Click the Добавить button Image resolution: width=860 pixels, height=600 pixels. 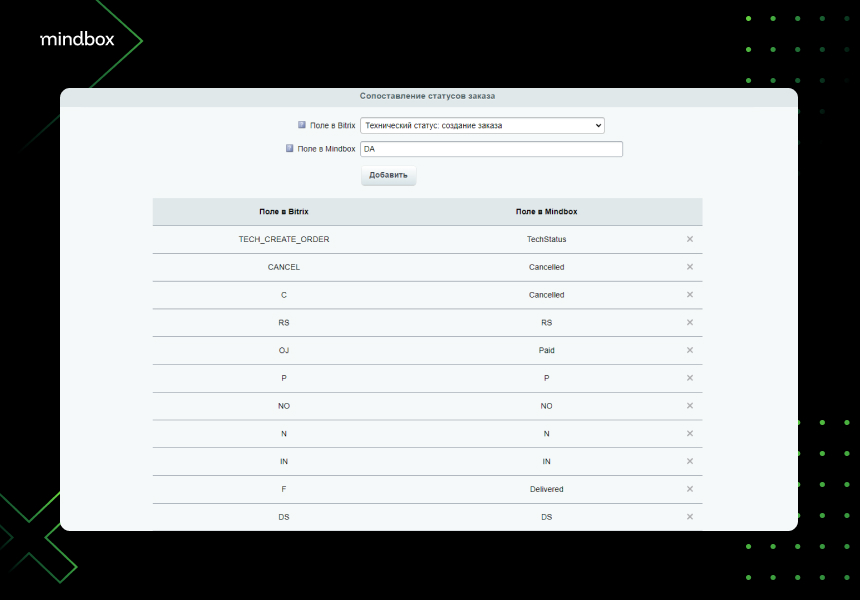[388, 175]
